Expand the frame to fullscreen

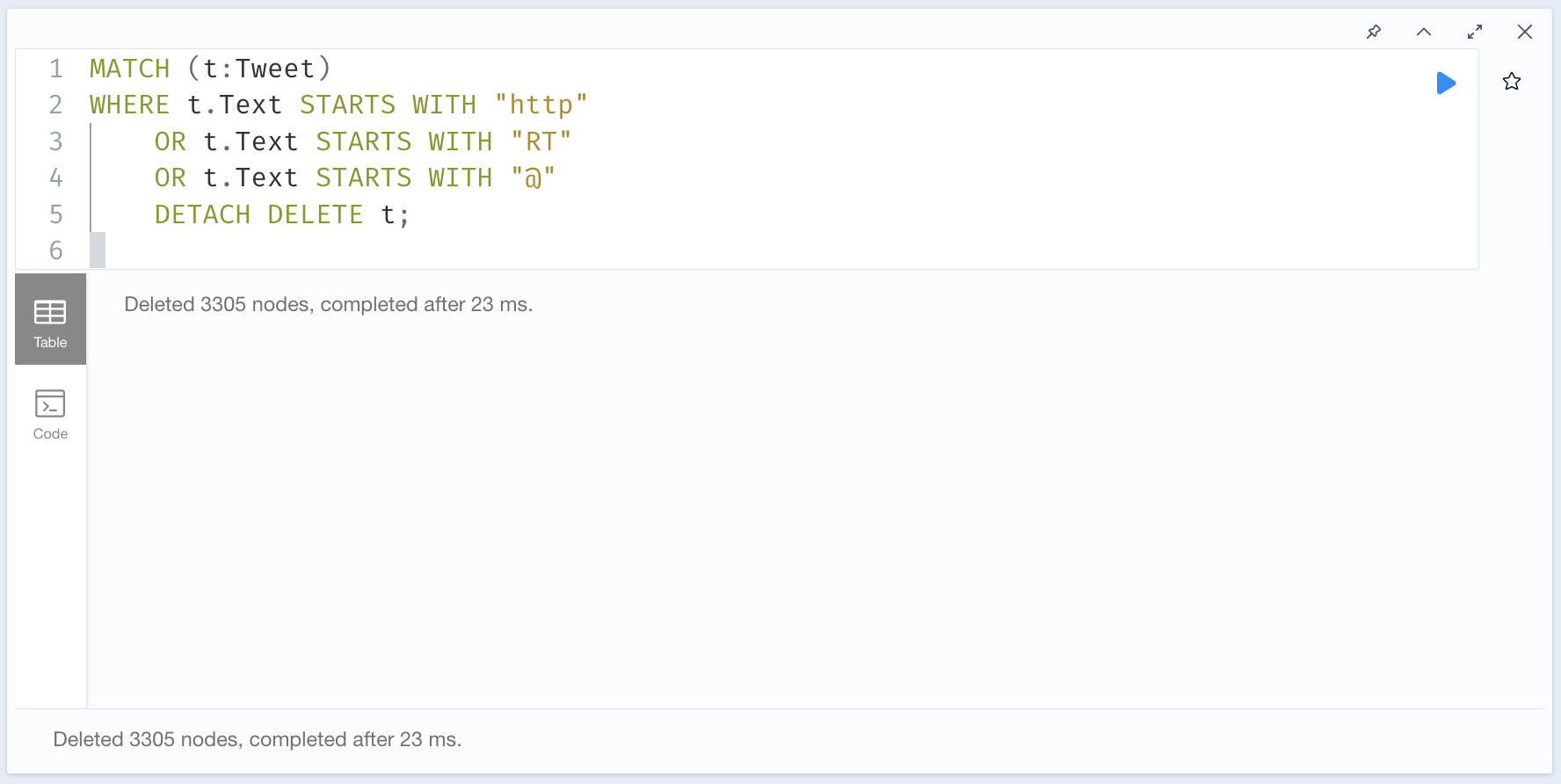coord(1475,32)
